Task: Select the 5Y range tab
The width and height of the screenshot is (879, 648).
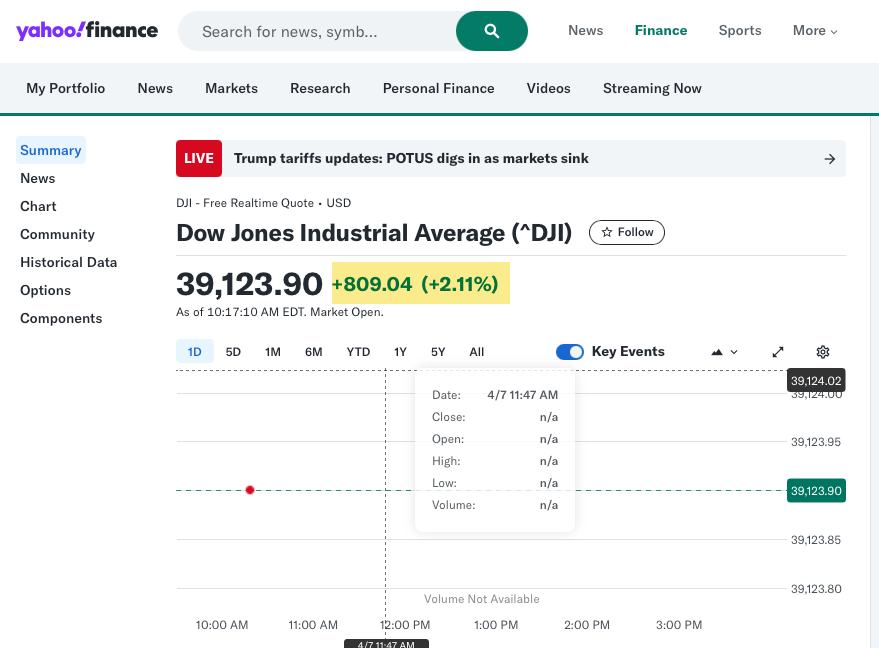Action: pos(438,352)
